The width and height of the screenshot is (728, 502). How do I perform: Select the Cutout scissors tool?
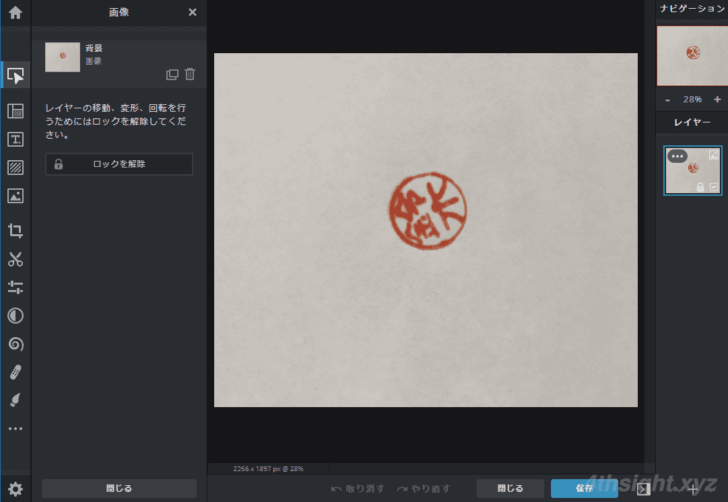15,260
